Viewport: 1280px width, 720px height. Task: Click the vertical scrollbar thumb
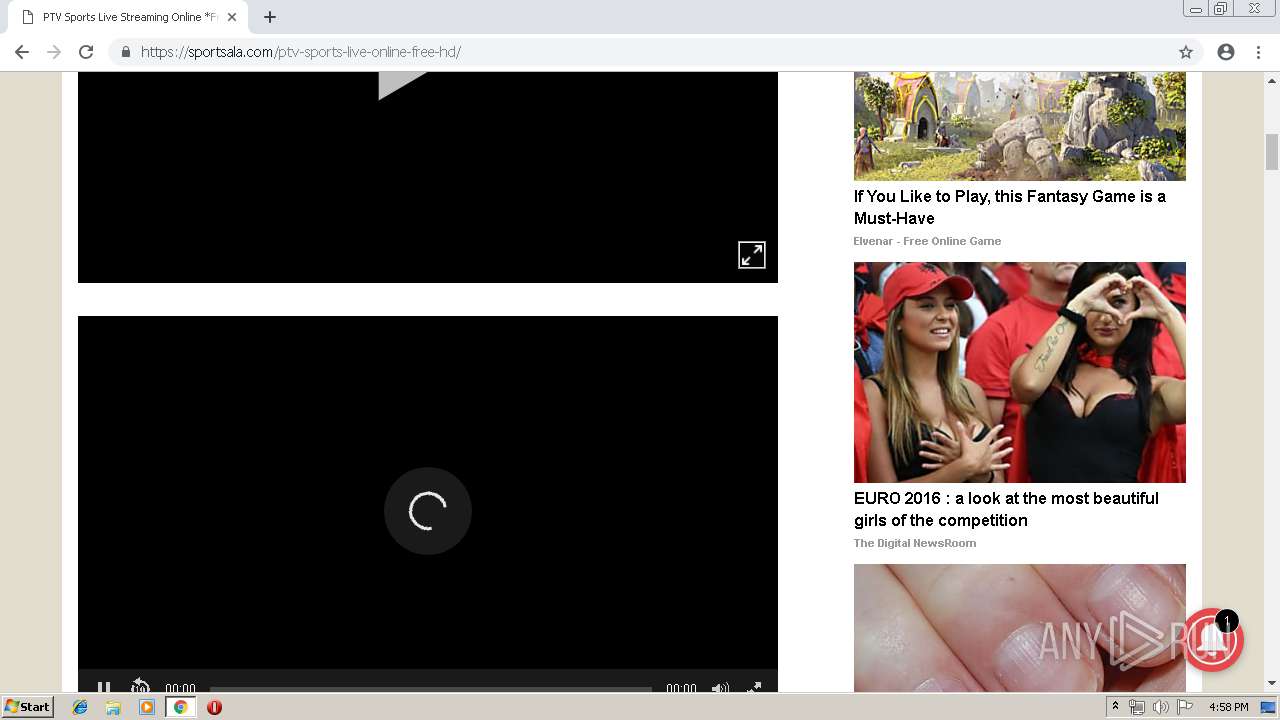pyautogui.click(x=1272, y=152)
